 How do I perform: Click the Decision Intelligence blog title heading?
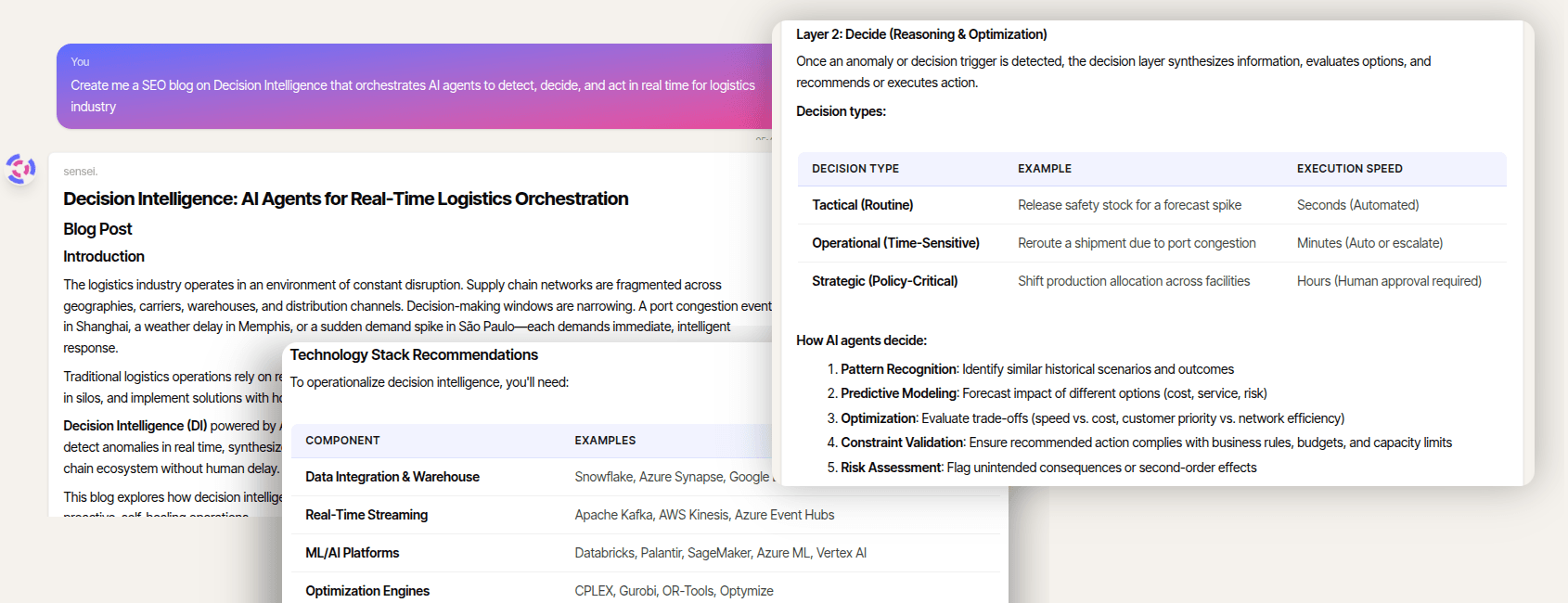(346, 199)
